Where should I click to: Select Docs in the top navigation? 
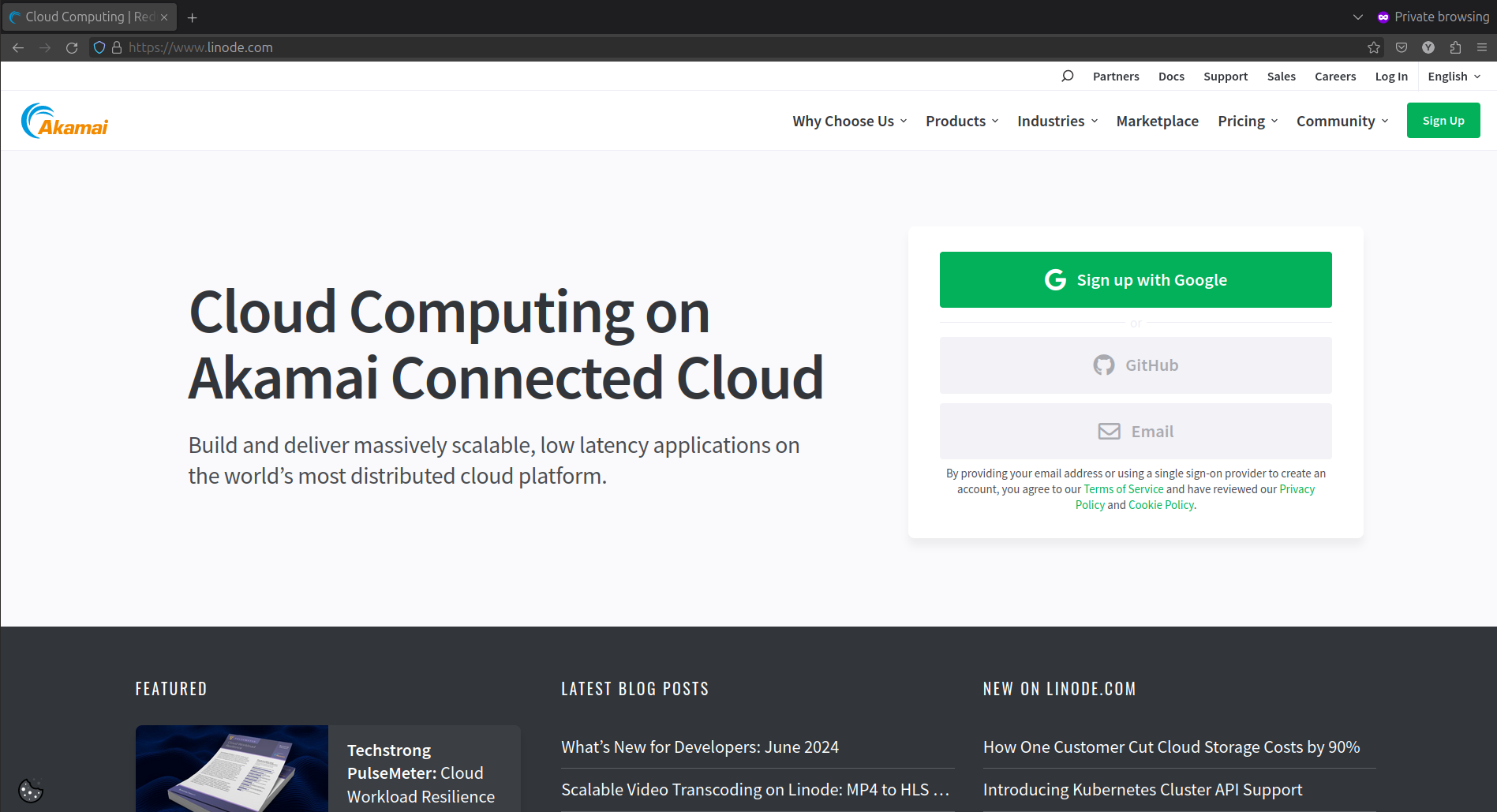pyautogui.click(x=1171, y=77)
